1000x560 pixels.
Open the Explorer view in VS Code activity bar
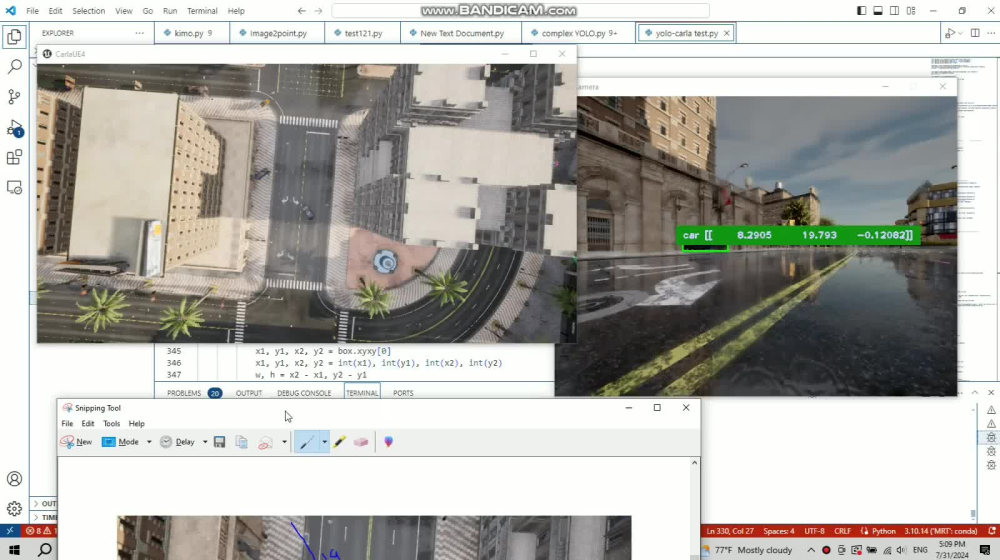[x=14, y=37]
